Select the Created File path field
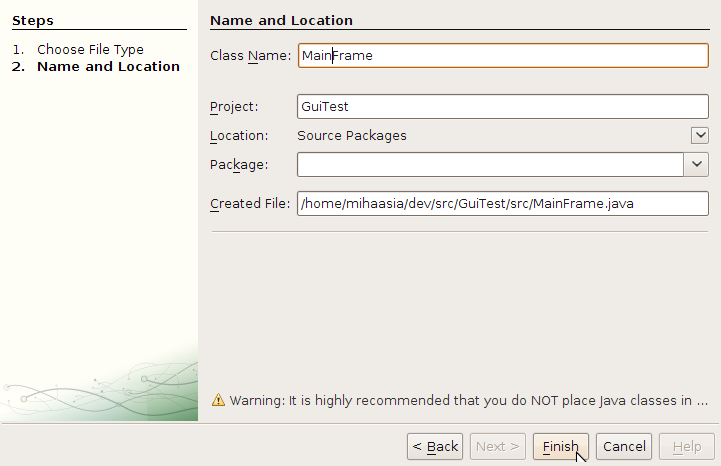Image resolution: width=721 pixels, height=466 pixels. 503,203
